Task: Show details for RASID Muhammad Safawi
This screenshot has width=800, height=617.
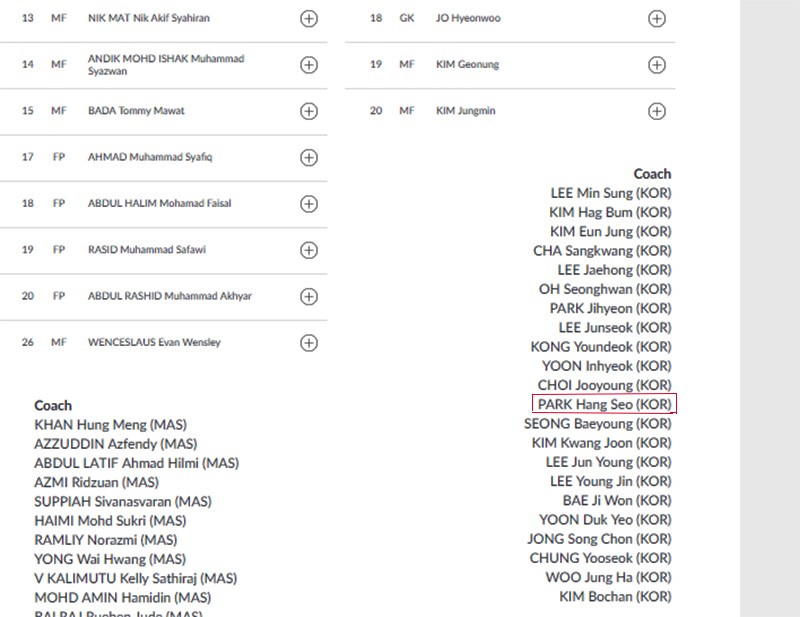Action: click(309, 250)
